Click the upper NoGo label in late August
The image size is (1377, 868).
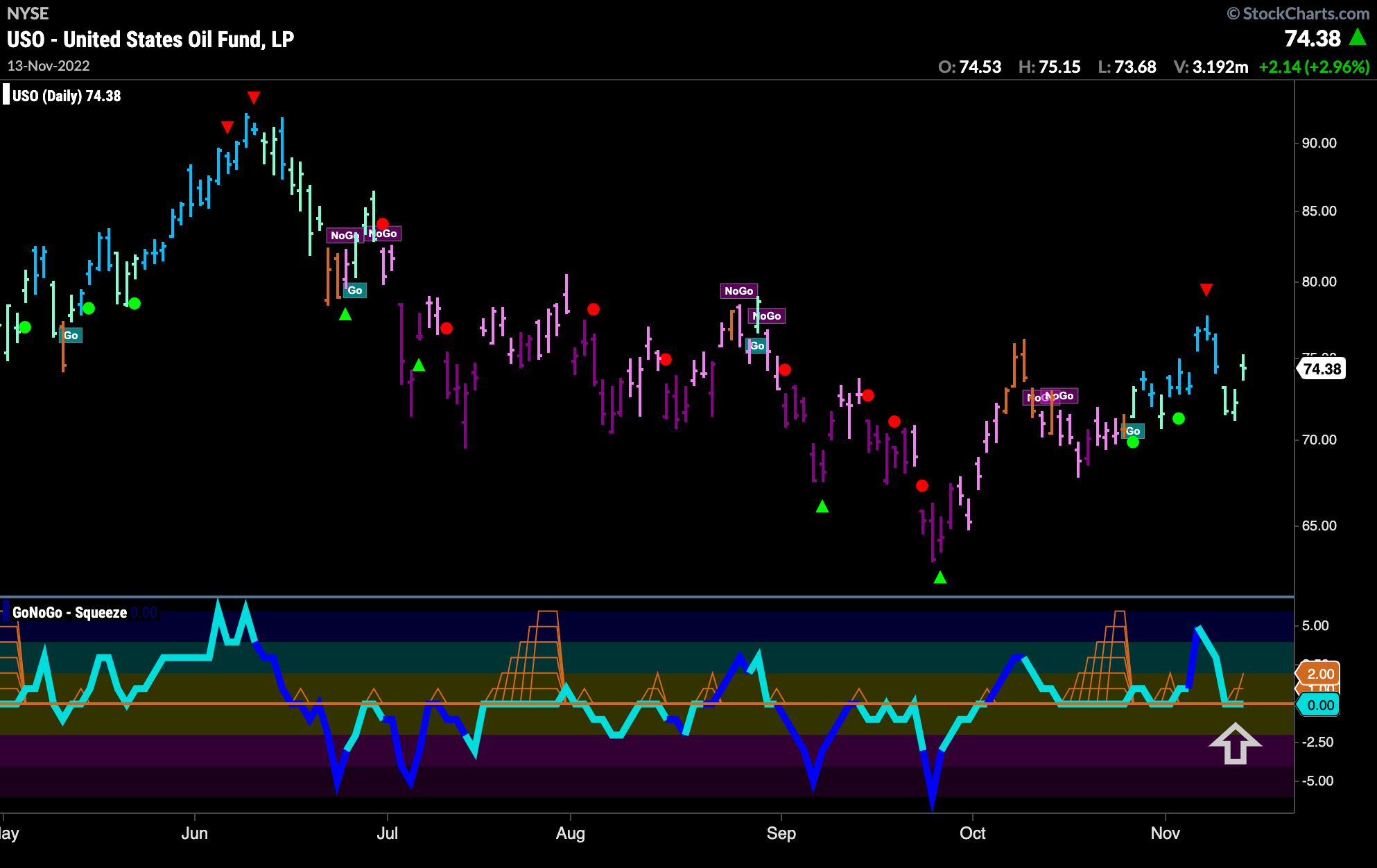[738, 291]
